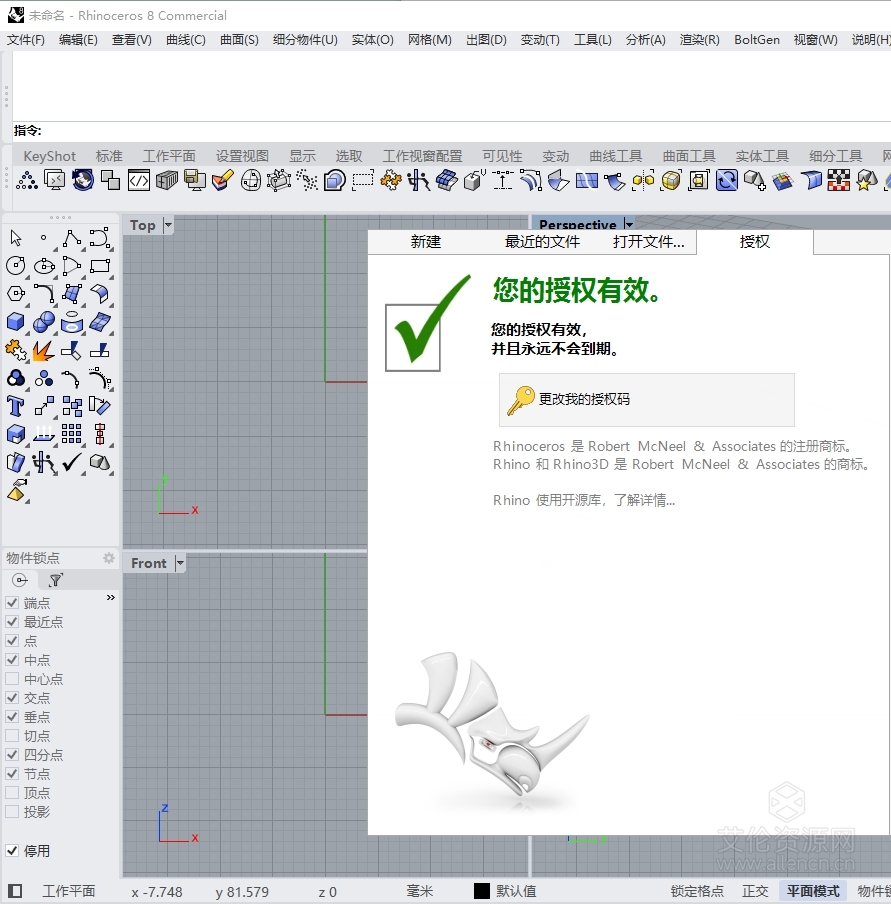
Task: Click the dimension text height icon in toolbar
Action: click(x=502, y=180)
